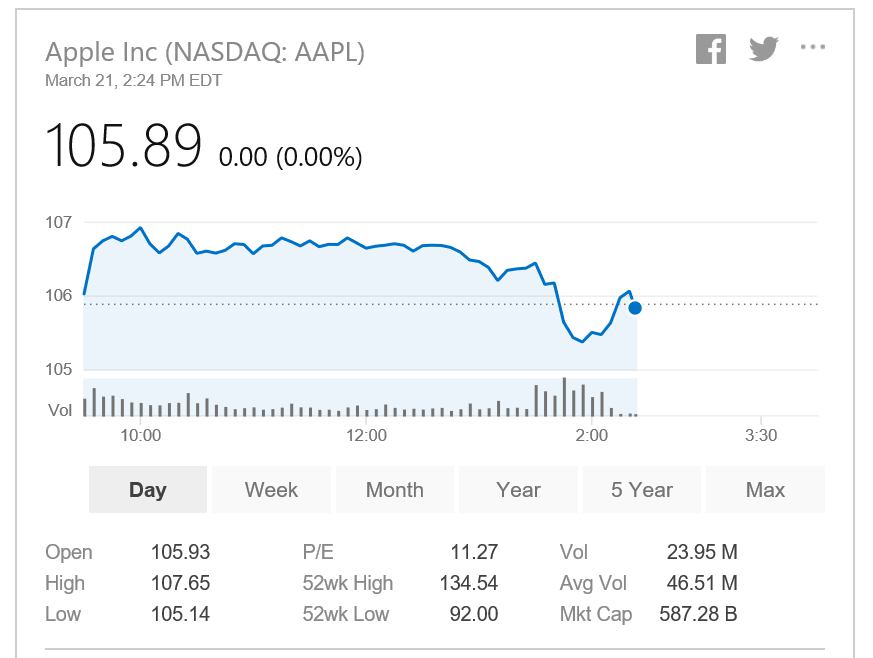The width and height of the screenshot is (873, 658).
Task: Click the 12:00 time label on axis
Action: [x=366, y=435]
